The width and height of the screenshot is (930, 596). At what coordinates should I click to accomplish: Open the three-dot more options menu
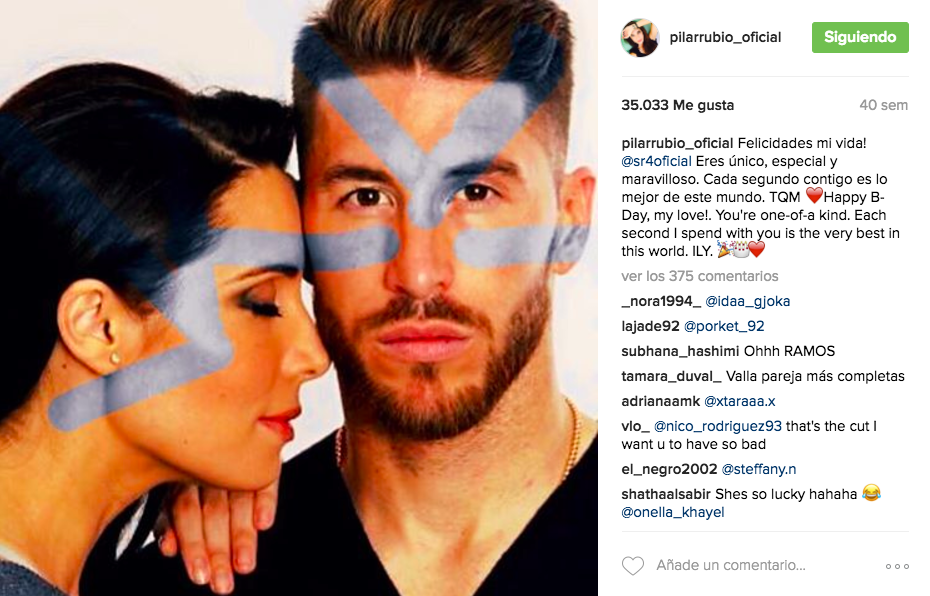[x=897, y=566]
